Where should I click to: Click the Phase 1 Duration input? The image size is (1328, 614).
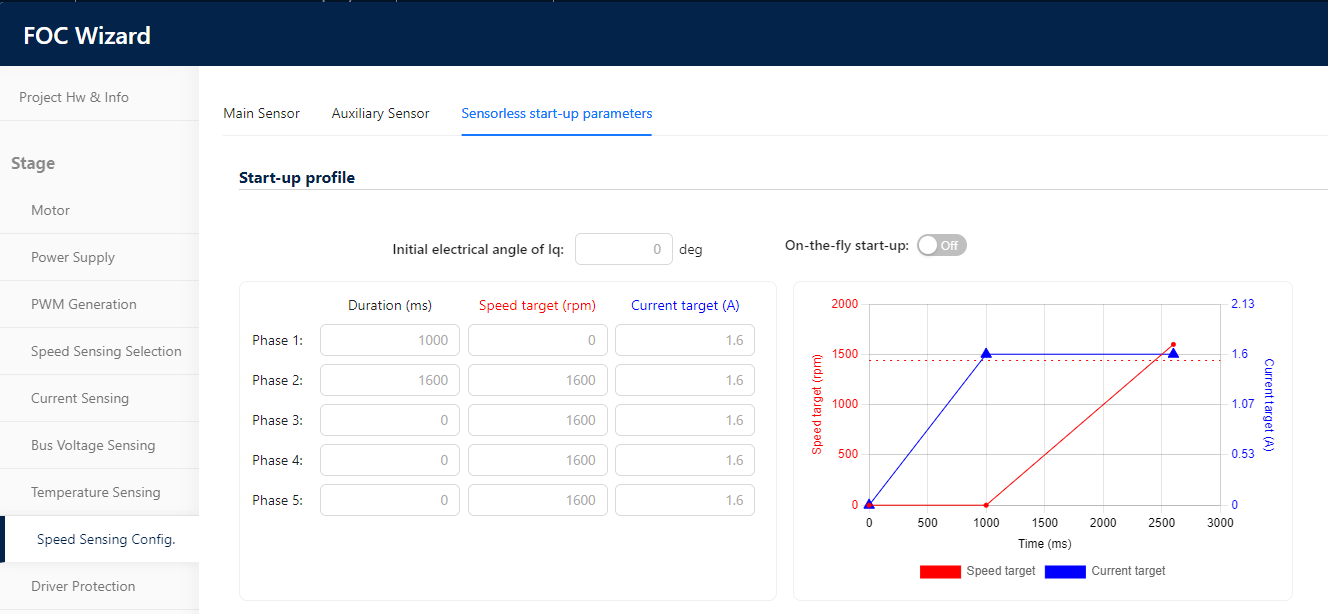coord(389,339)
